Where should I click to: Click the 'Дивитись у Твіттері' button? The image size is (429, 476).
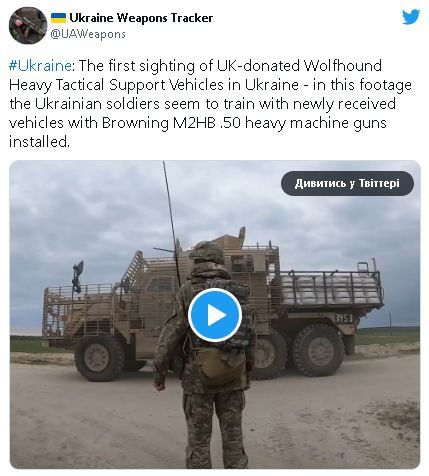coord(347,183)
